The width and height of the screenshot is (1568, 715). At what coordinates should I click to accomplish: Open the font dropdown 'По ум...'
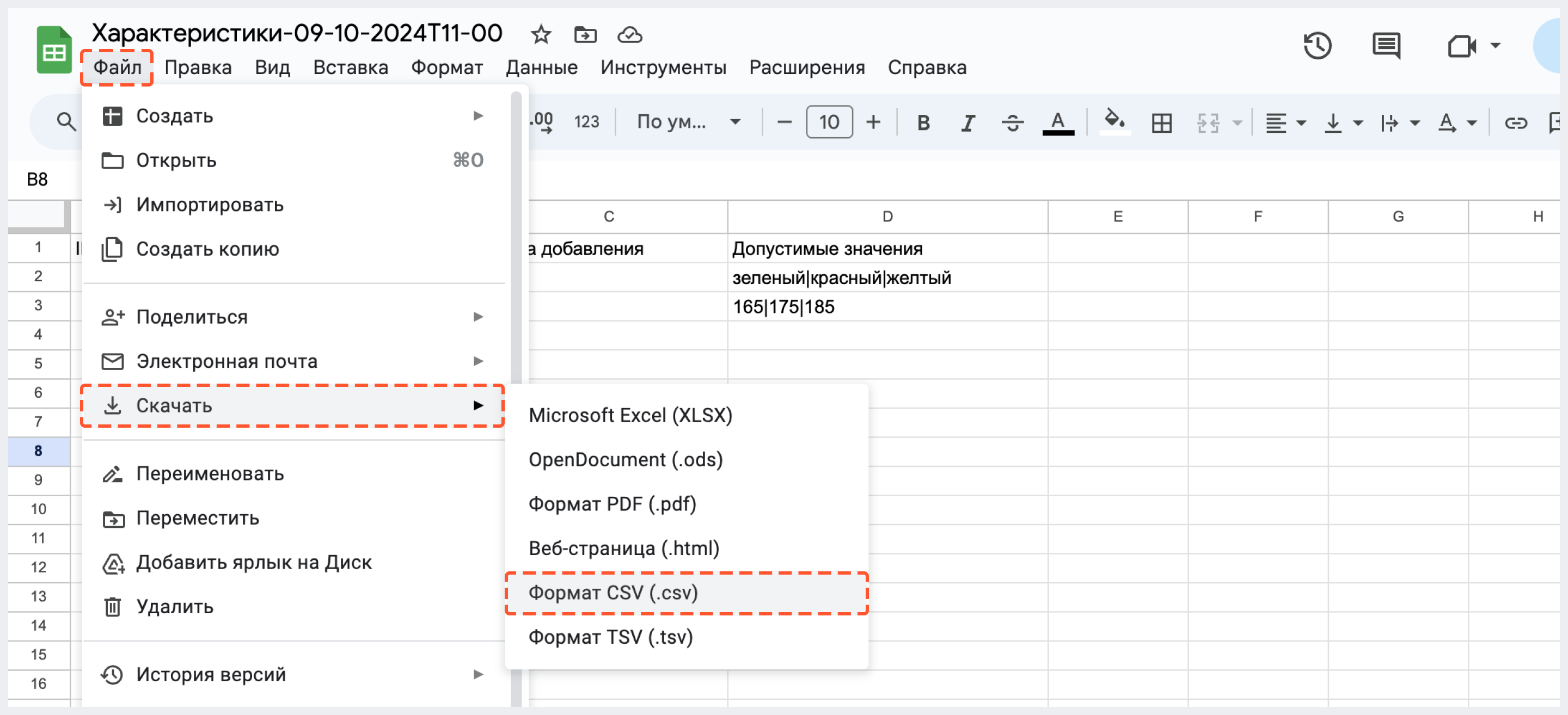[x=688, y=122]
